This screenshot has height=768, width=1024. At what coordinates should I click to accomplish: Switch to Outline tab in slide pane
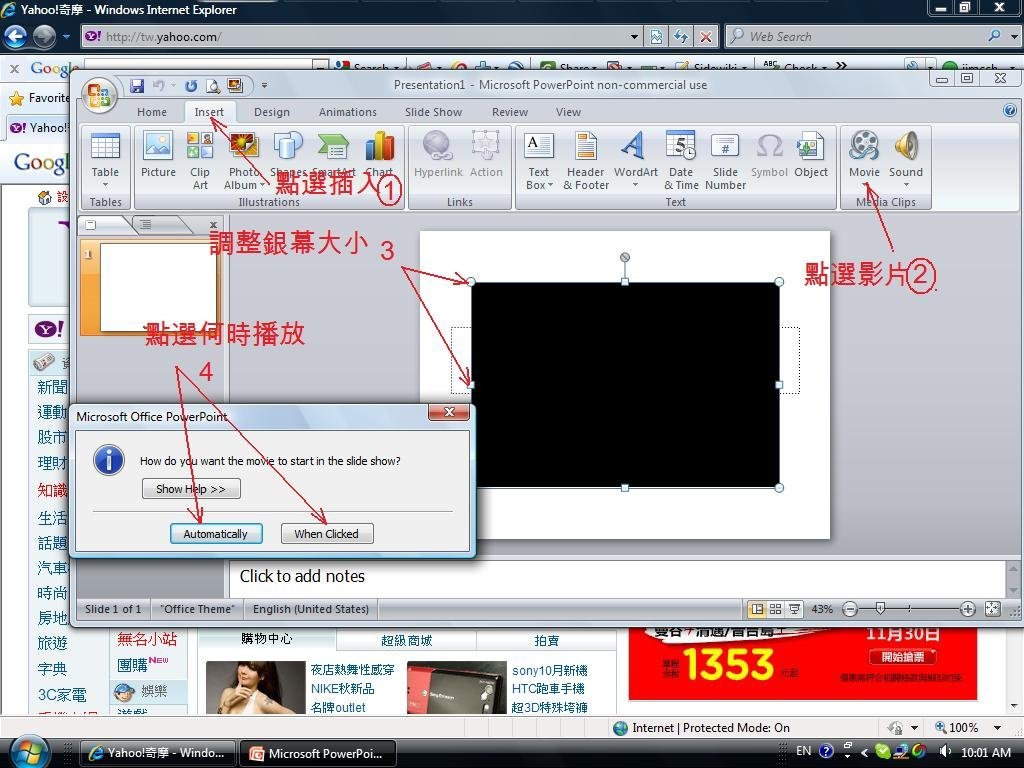coord(145,225)
